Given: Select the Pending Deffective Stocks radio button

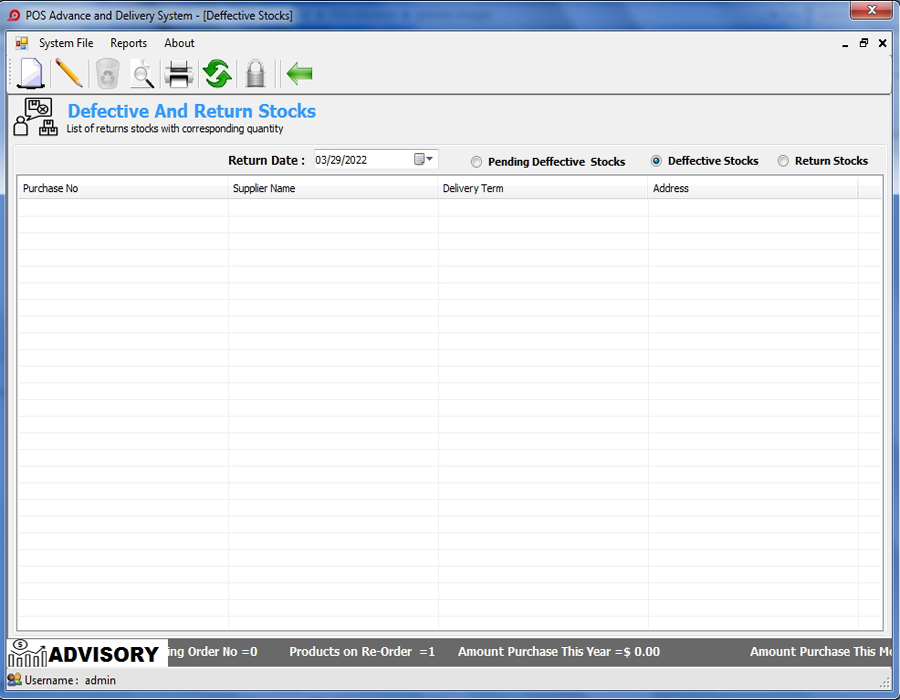Looking at the screenshot, I should coord(477,161).
